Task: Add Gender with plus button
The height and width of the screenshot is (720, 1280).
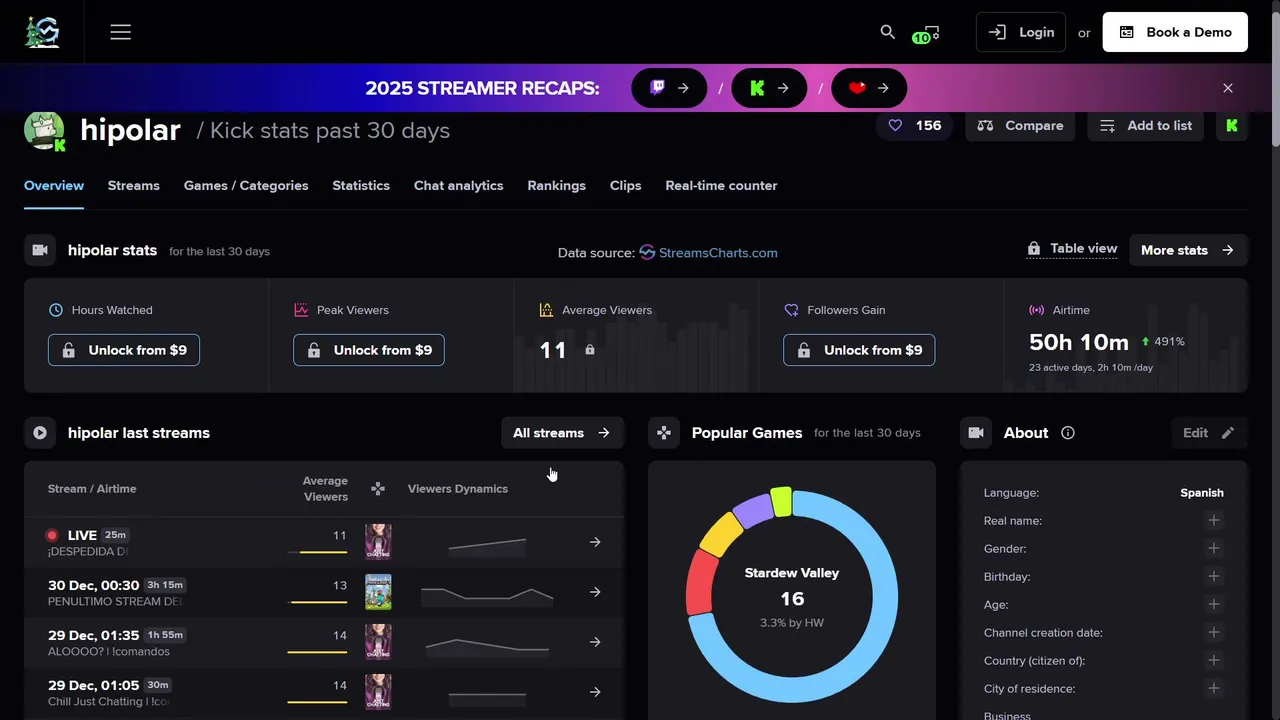Action: (x=1213, y=548)
